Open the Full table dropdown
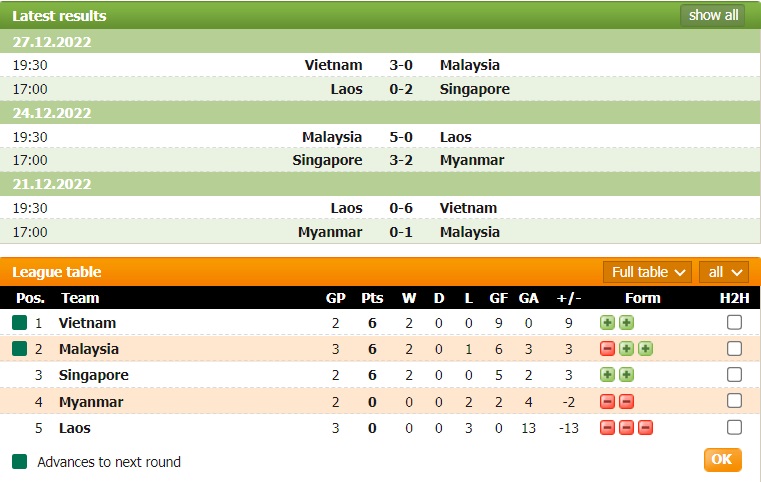 pos(648,272)
